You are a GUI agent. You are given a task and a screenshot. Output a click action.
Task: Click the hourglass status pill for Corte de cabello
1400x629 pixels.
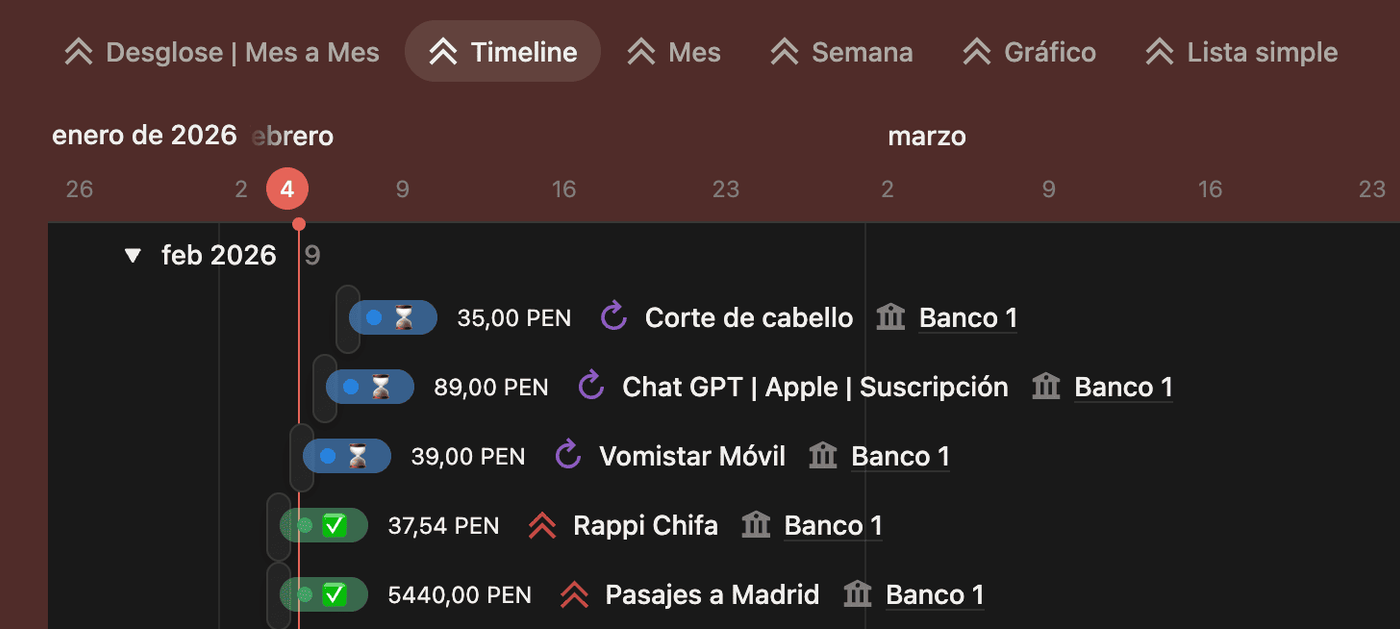coord(393,318)
